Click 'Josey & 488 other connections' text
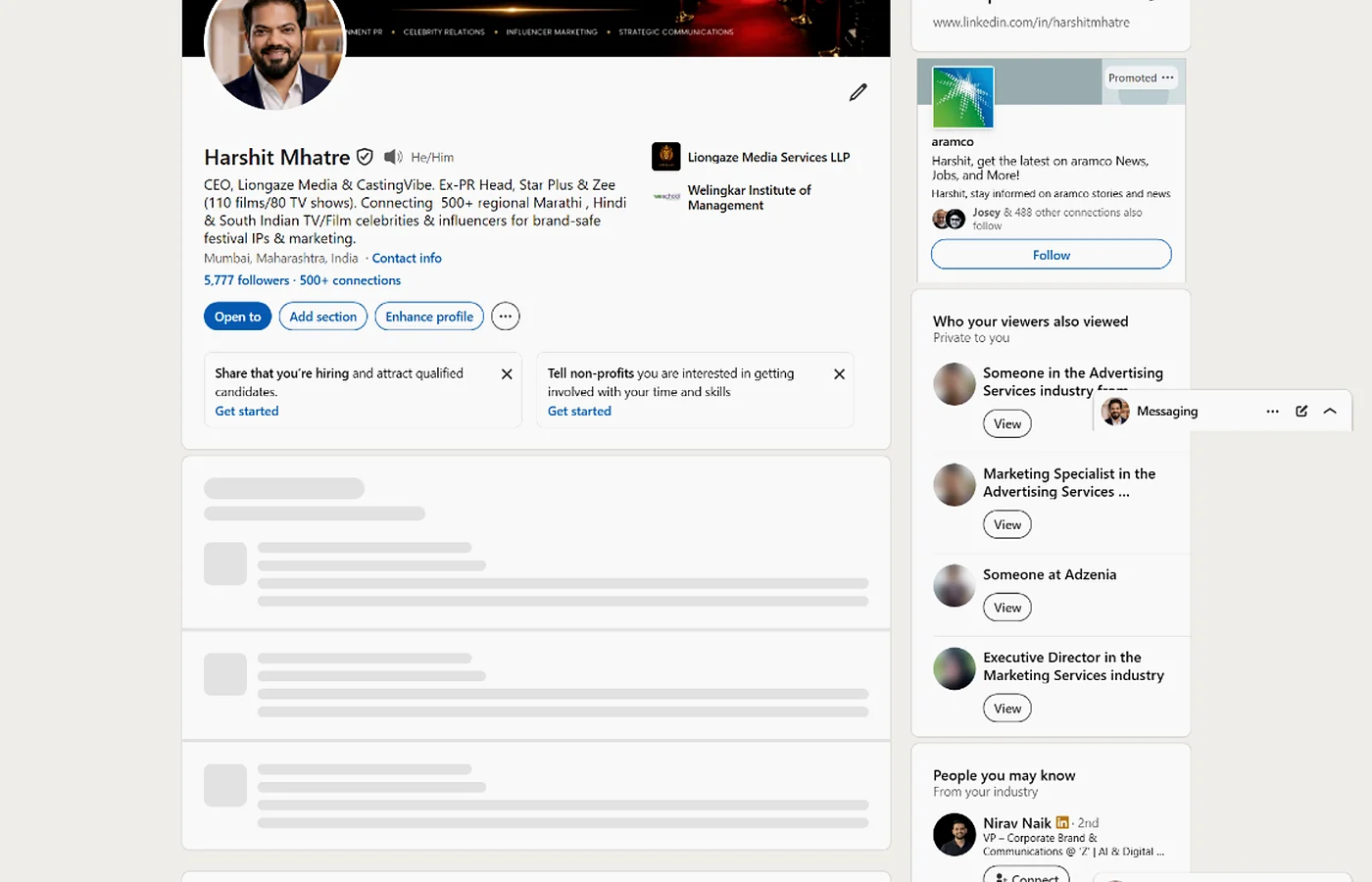The image size is (1372, 882). click(x=1056, y=219)
